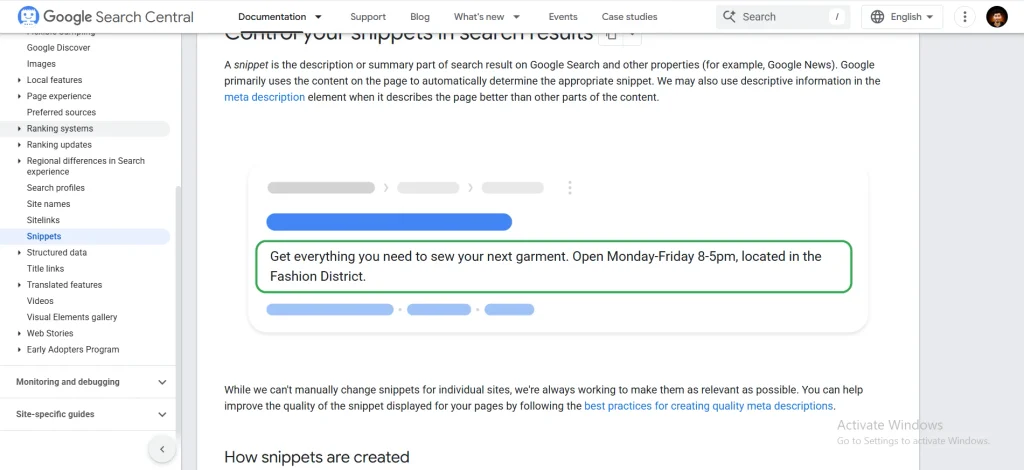Open Visual Elements gallery sidebar page

(x=72, y=317)
